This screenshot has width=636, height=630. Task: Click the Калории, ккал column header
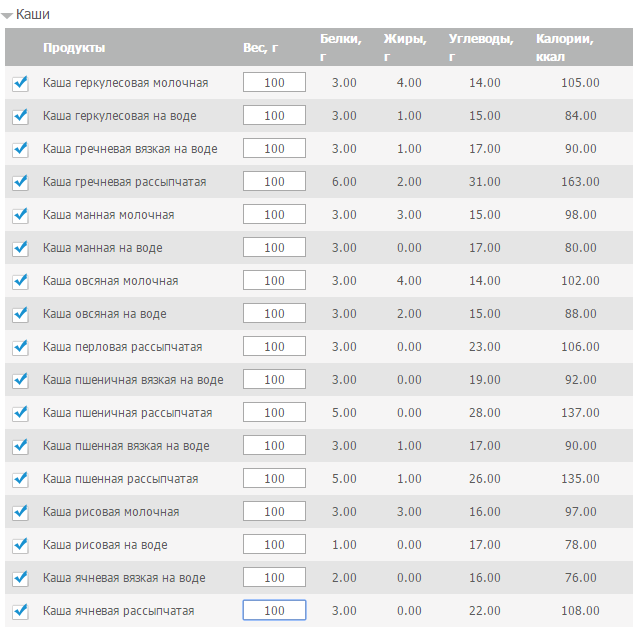point(565,48)
